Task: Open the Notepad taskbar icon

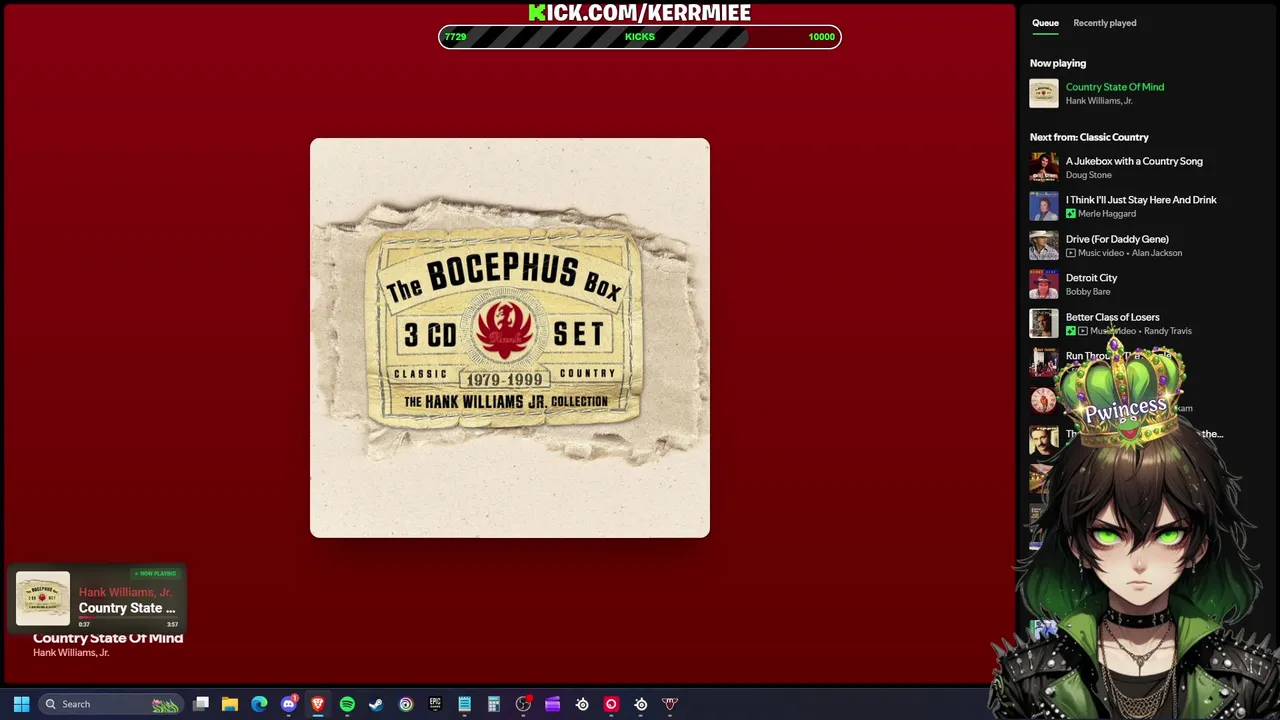Action: [x=464, y=704]
